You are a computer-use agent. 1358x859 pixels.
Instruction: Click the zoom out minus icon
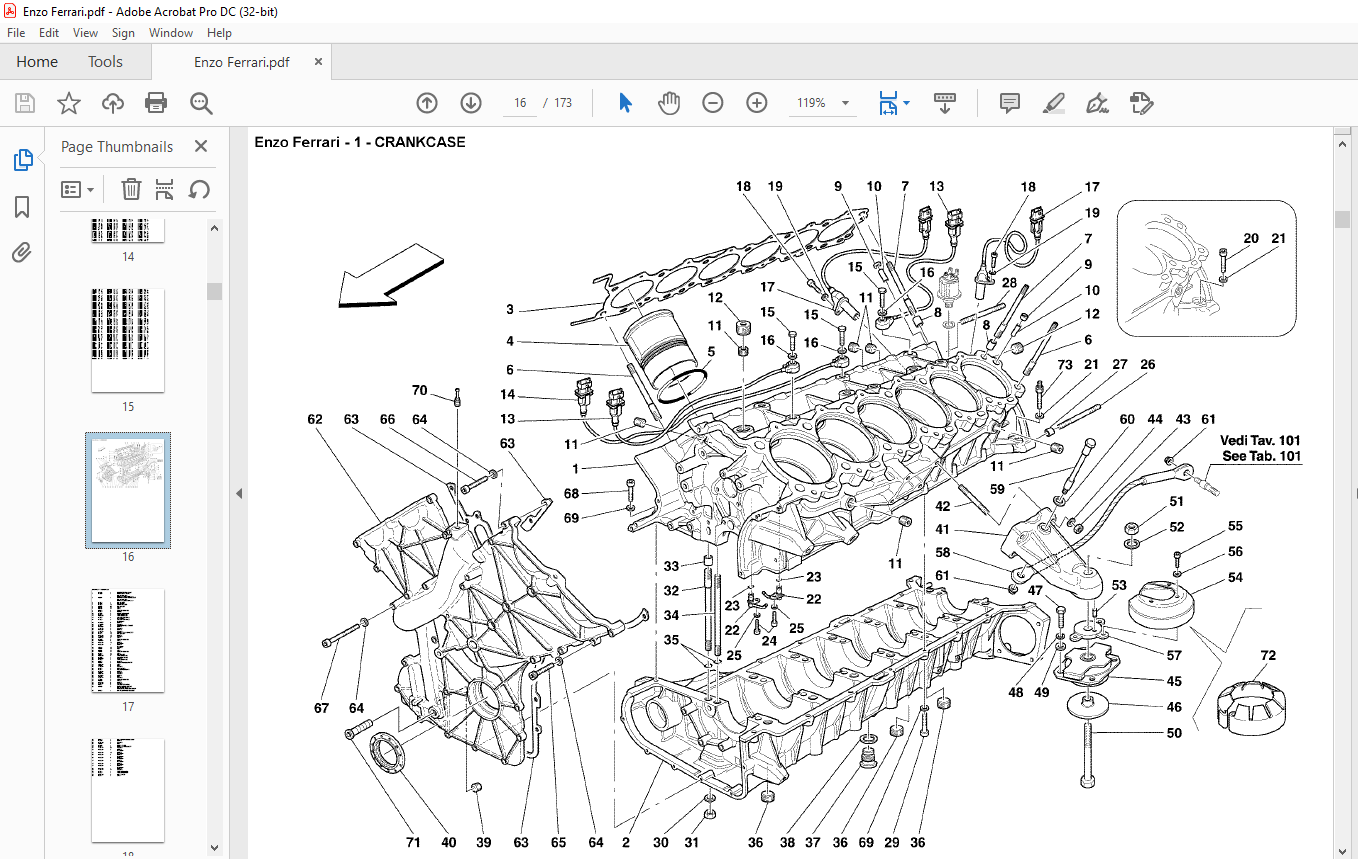(712, 103)
